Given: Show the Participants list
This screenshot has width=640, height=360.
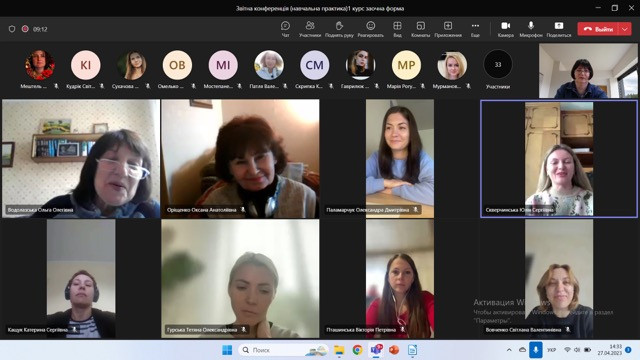Looking at the screenshot, I should [310, 29].
